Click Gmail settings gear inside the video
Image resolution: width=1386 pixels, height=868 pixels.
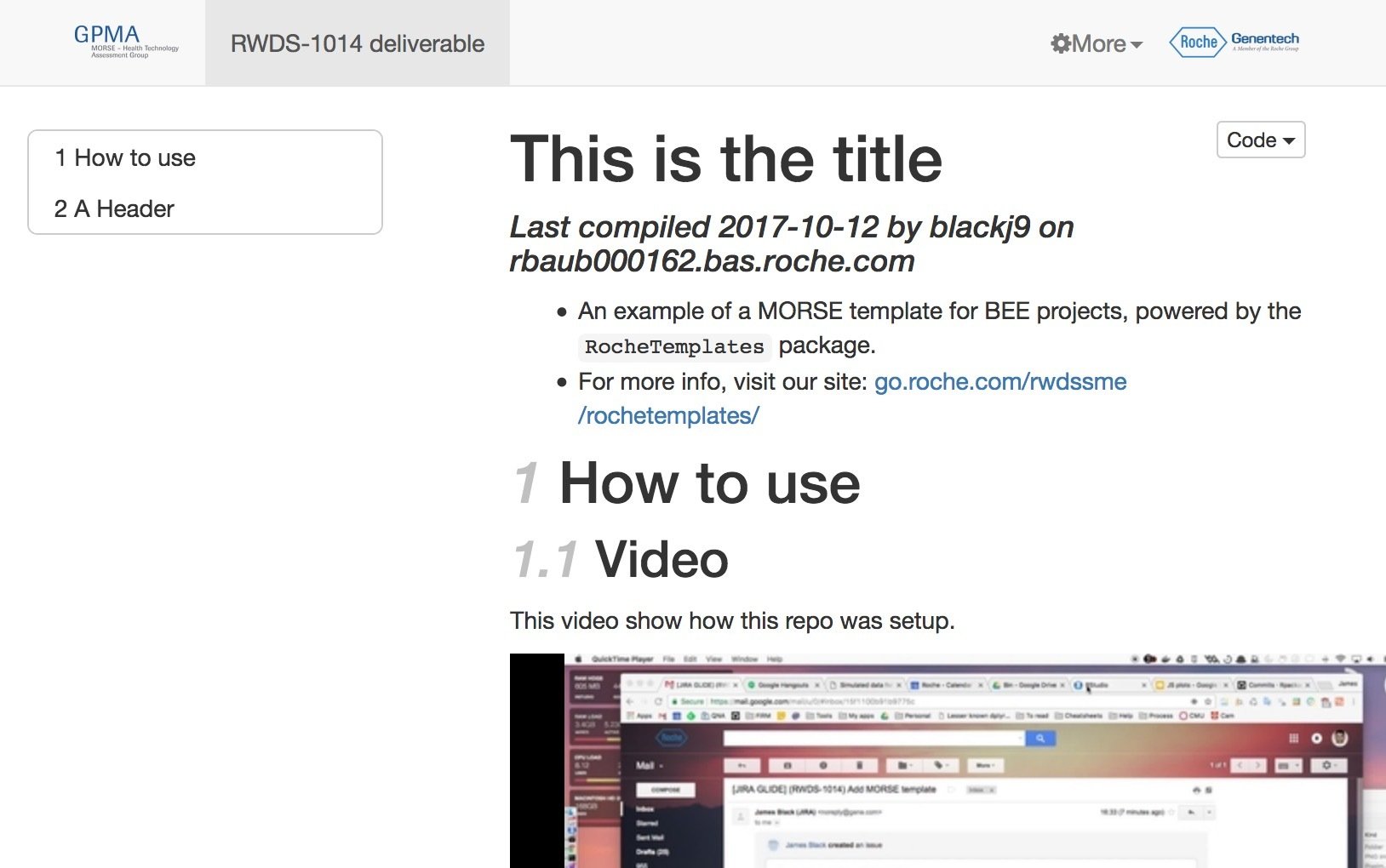click(1326, 766)
